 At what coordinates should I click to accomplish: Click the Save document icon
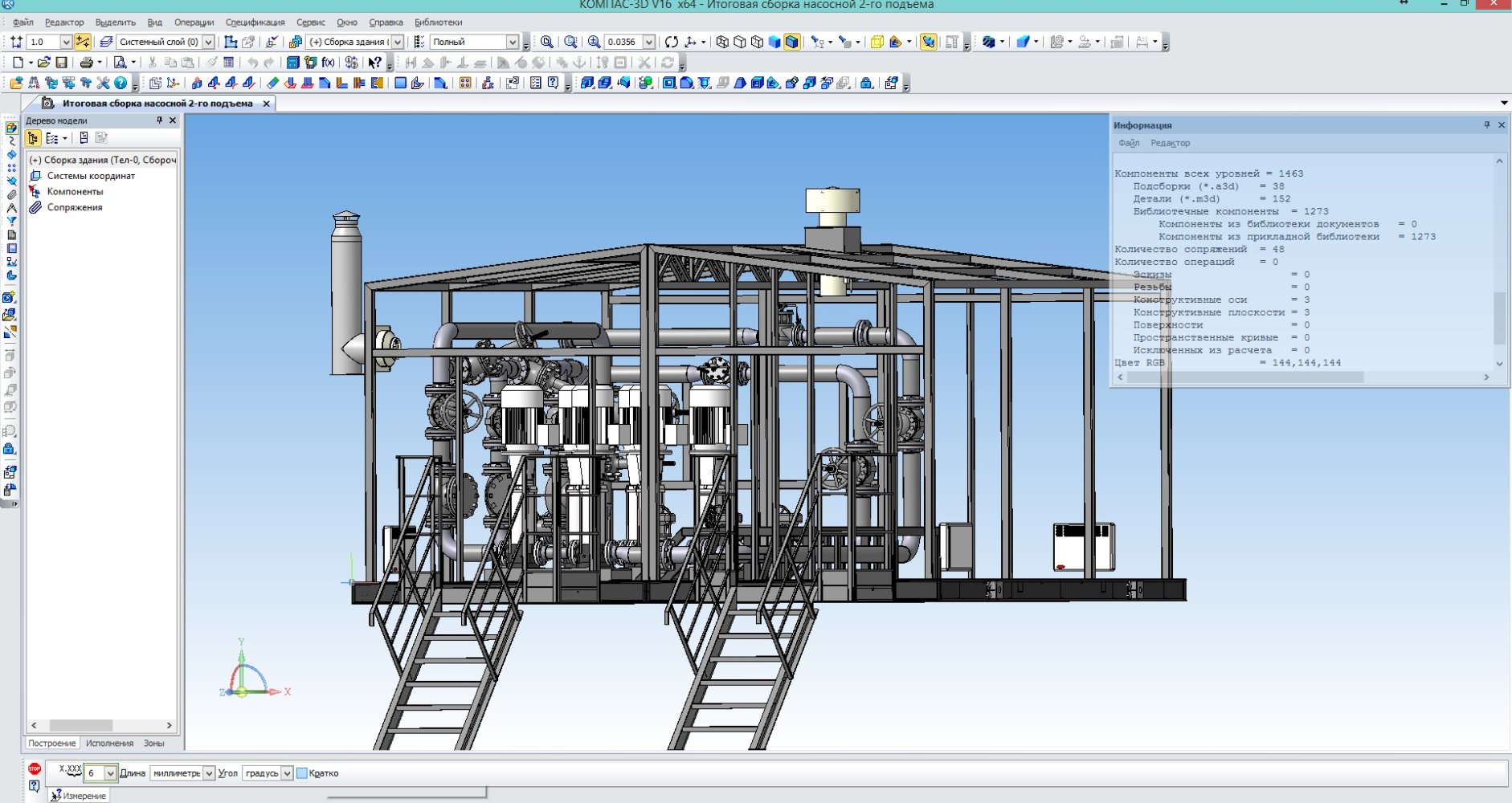[x=61, y=63]
